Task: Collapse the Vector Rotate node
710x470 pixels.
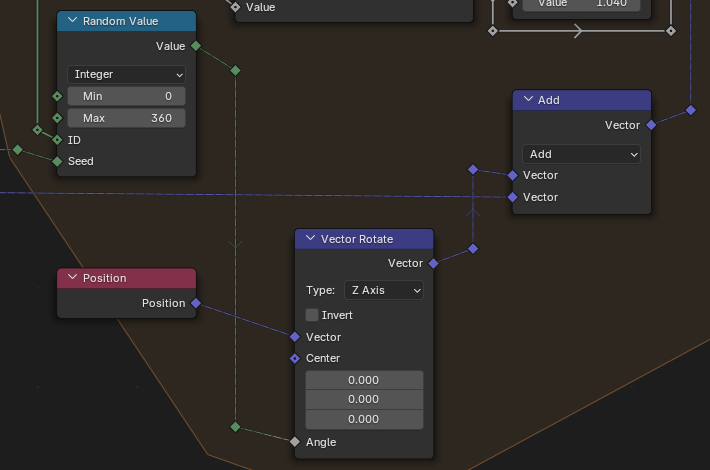Action: coord(310,238)
